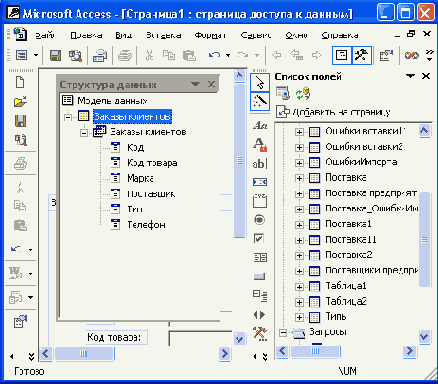Select the Поставка1 table row

348,224
